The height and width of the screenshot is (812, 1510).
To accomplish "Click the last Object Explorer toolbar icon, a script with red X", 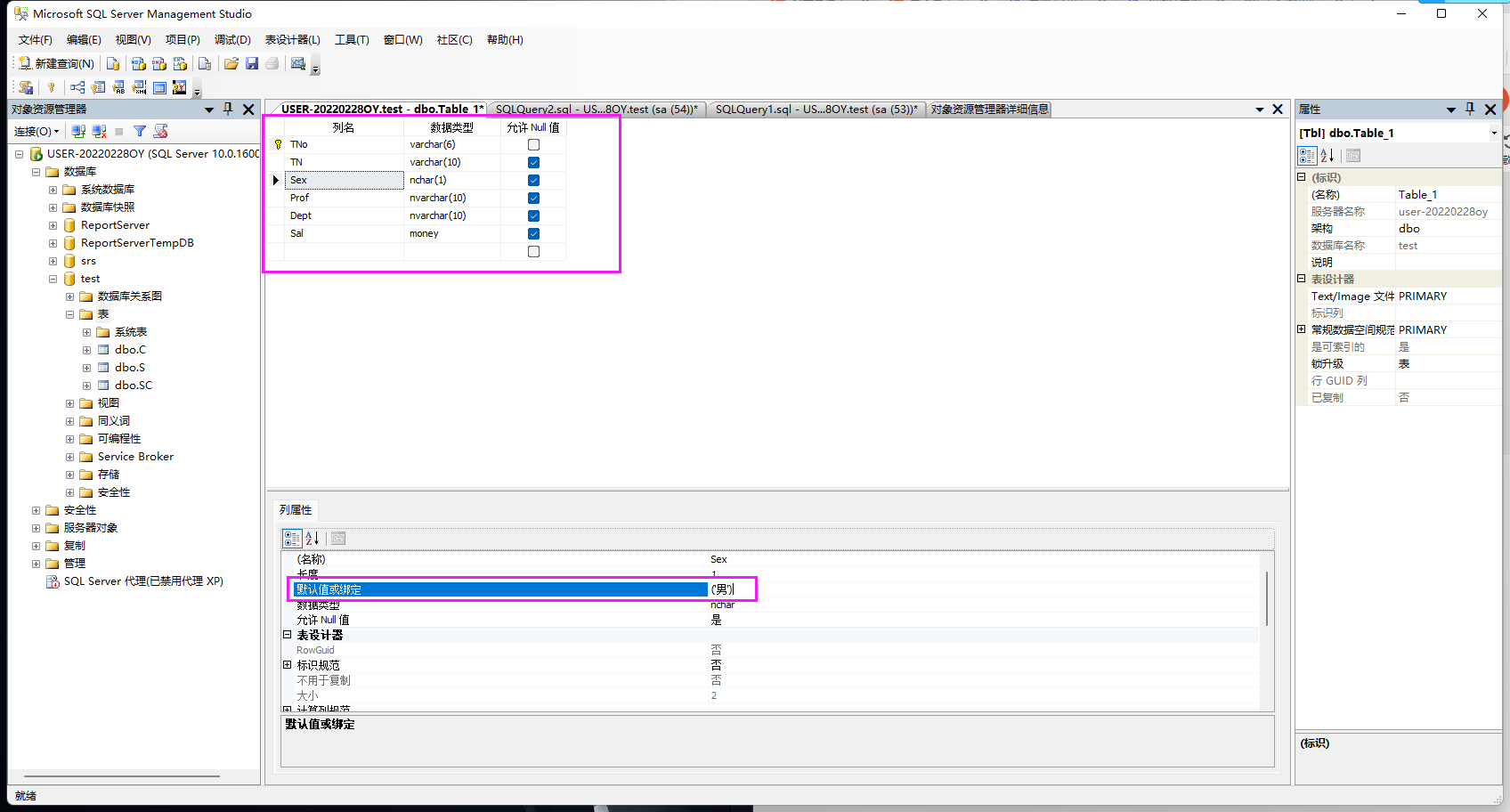I will (160, 131).
